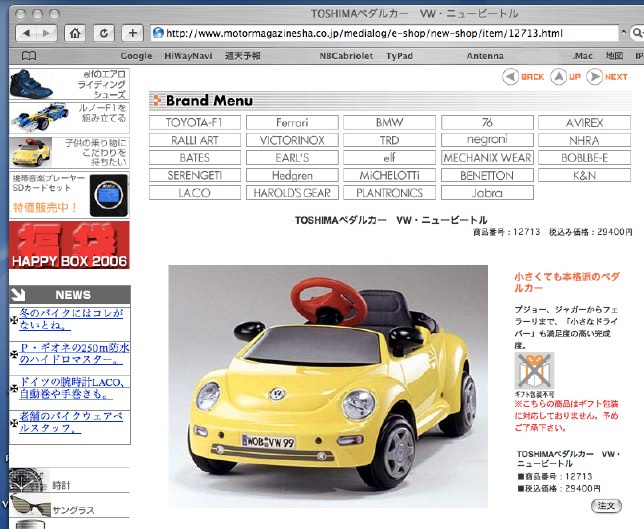This screenshot has width=644, height=529.
Task: Open the elf riding shoes banner
Action: (x=69, y=84)
